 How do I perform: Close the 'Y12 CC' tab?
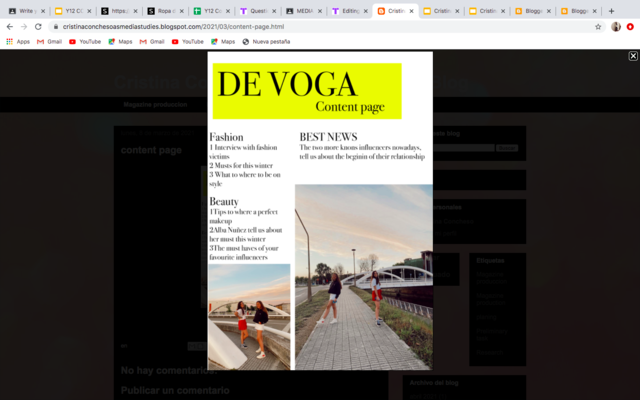point(89,11)
